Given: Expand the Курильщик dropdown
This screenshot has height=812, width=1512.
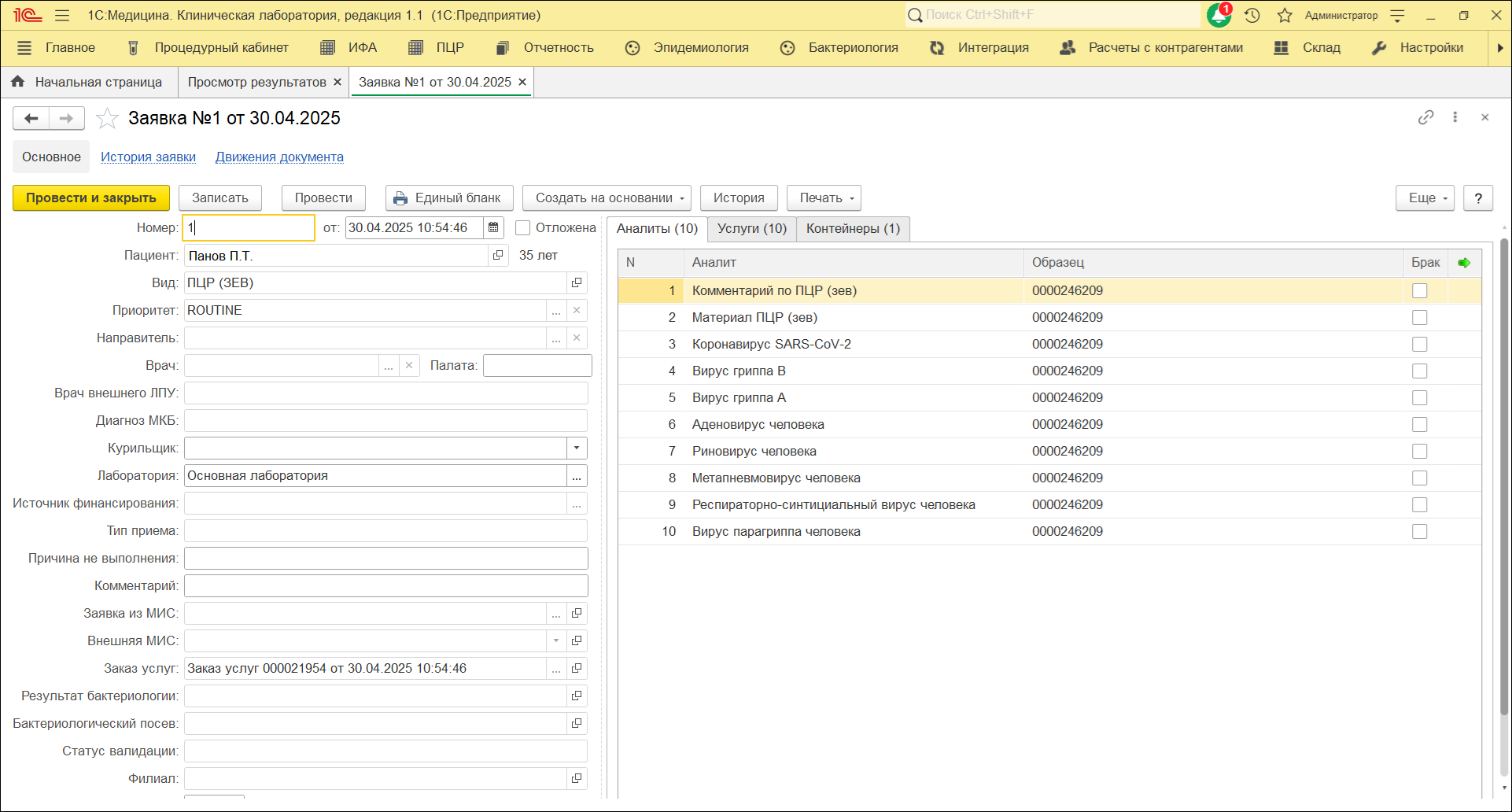Looking at the screenshot, I should tap(577, 448).
